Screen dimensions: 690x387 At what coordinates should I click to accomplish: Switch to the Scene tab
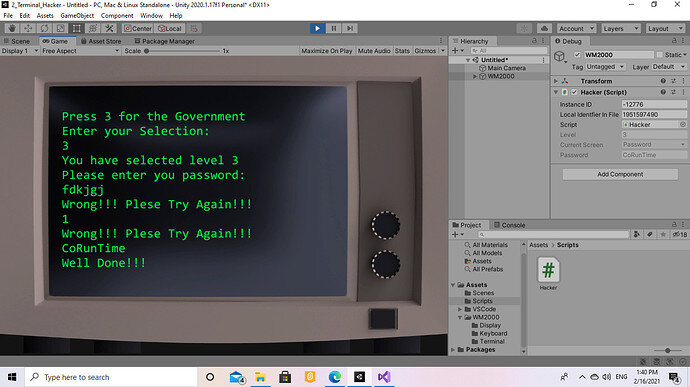coord(18,41)
